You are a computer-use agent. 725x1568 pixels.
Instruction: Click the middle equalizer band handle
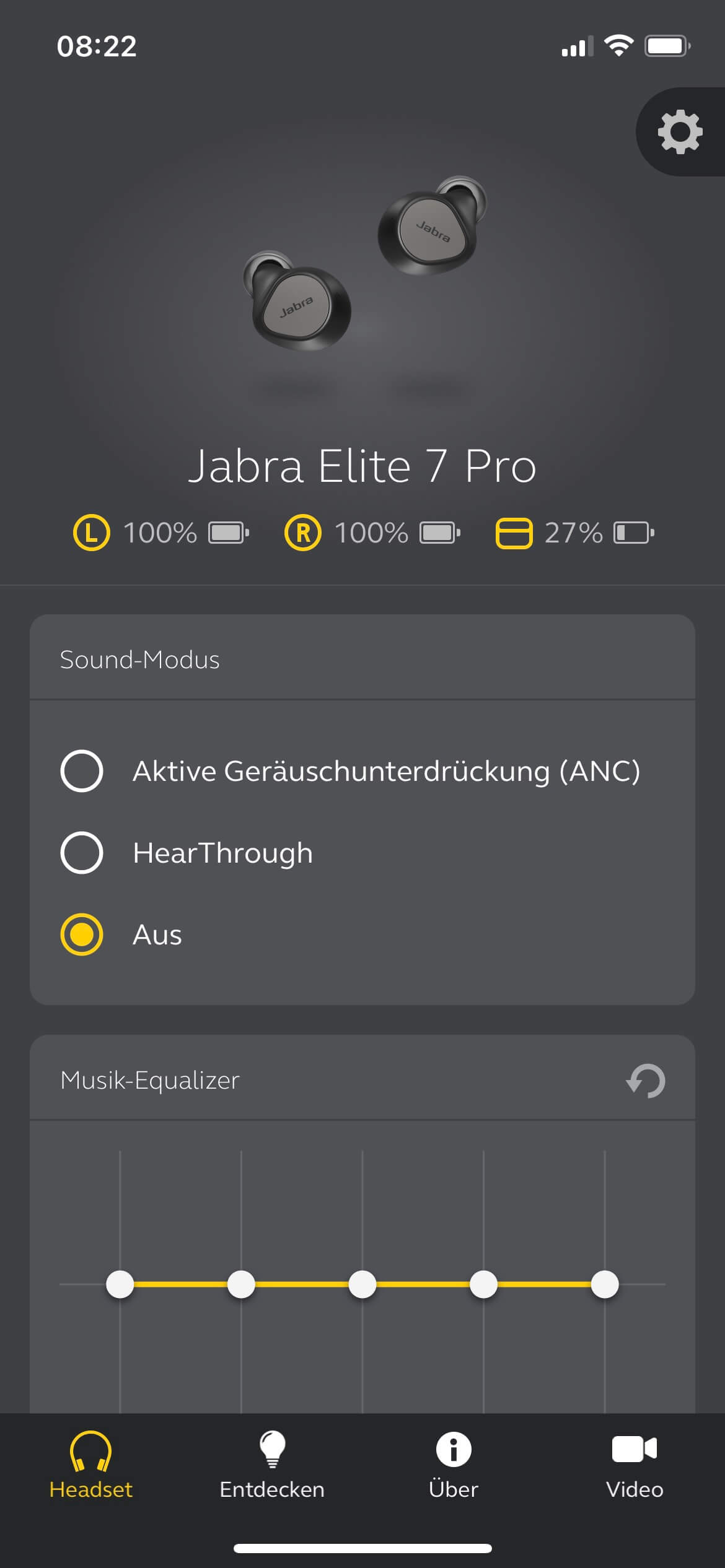(x=362, y=1284)
